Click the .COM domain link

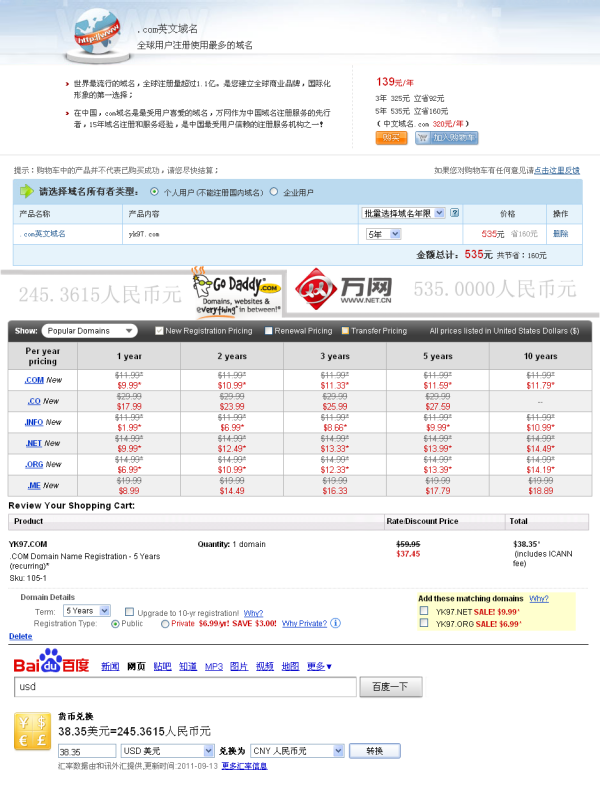click(x=34, y=380)
